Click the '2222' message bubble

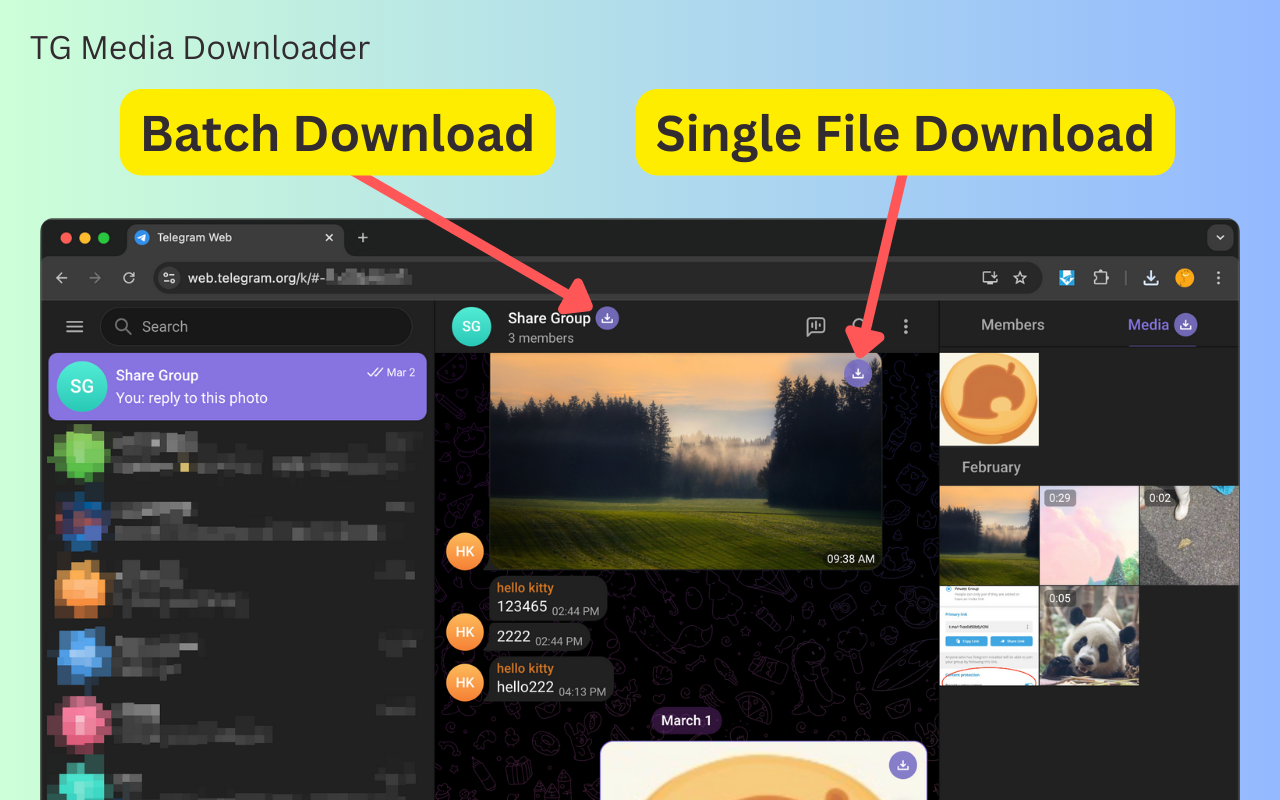tap(540, 638)
